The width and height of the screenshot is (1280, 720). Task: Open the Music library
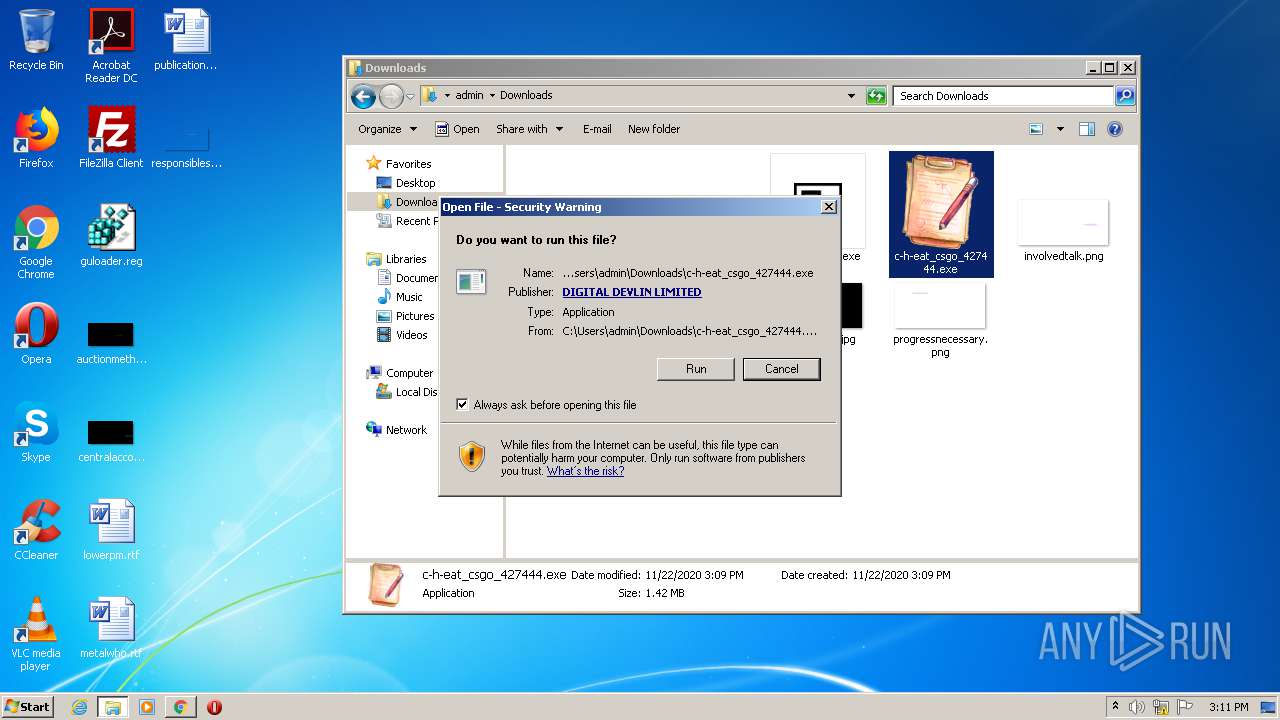point(400,297)
